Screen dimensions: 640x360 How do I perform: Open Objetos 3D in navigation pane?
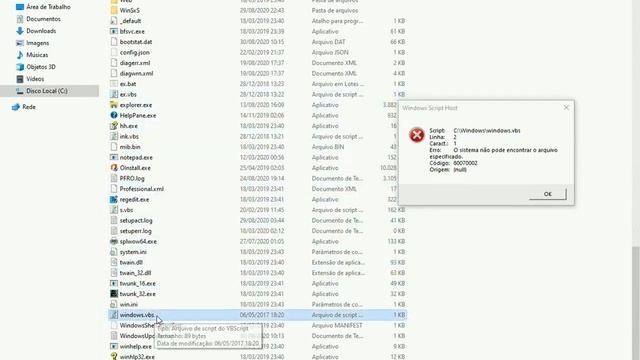click(41, 67)
